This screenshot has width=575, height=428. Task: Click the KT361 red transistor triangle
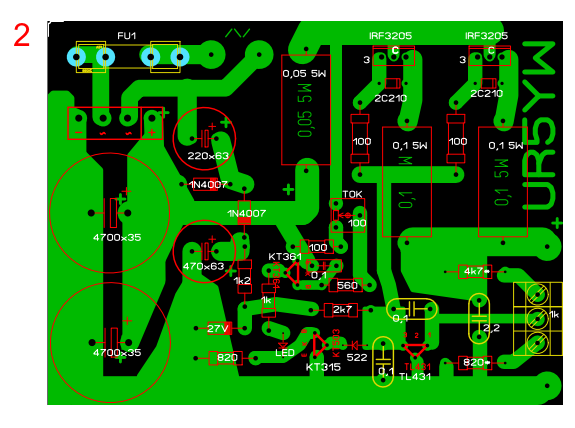point(293,272)
